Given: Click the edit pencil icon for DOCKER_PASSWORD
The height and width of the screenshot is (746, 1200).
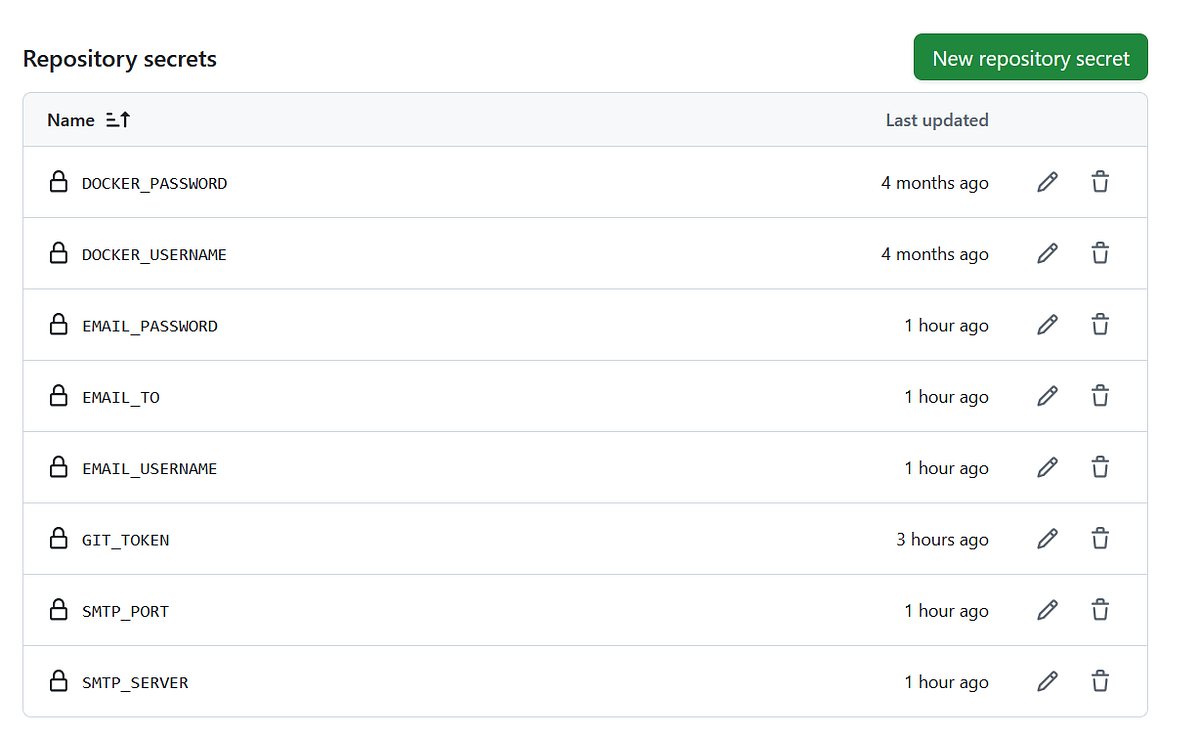Looking at the screenshot, I should pyautogui.click(x=1047, y=182).
